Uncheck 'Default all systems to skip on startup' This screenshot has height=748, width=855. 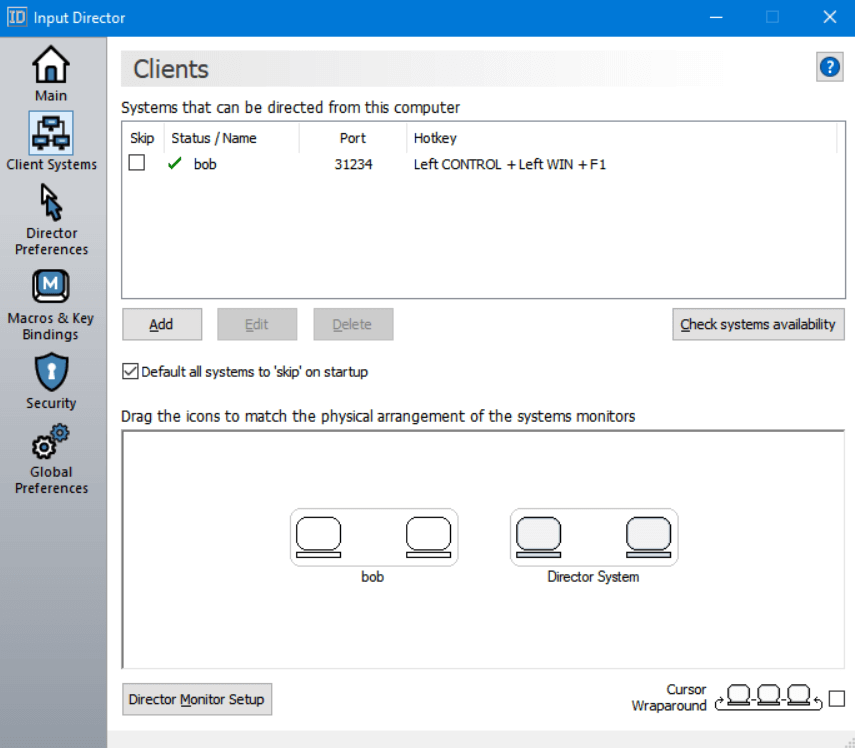tap(129, 371)
